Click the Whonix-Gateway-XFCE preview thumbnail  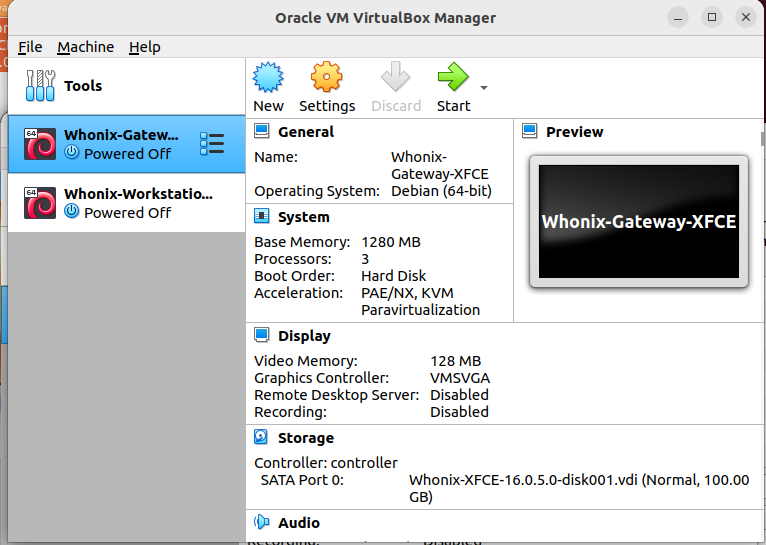[638, 222]
